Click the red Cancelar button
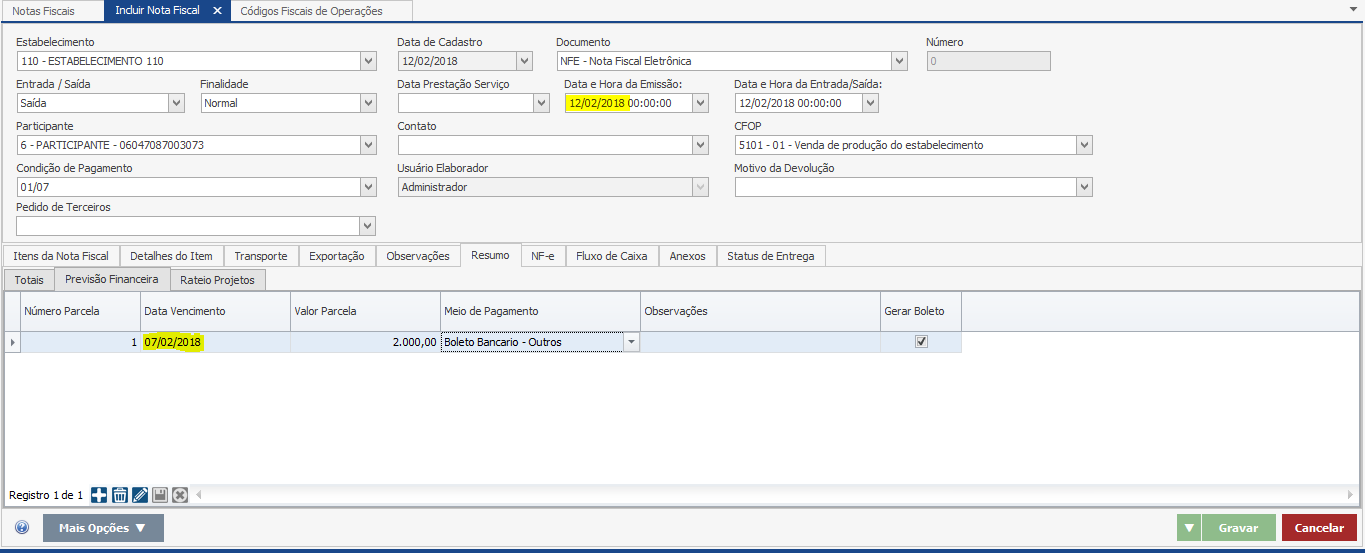1365x553 pixels. [x=1319, y=528]
